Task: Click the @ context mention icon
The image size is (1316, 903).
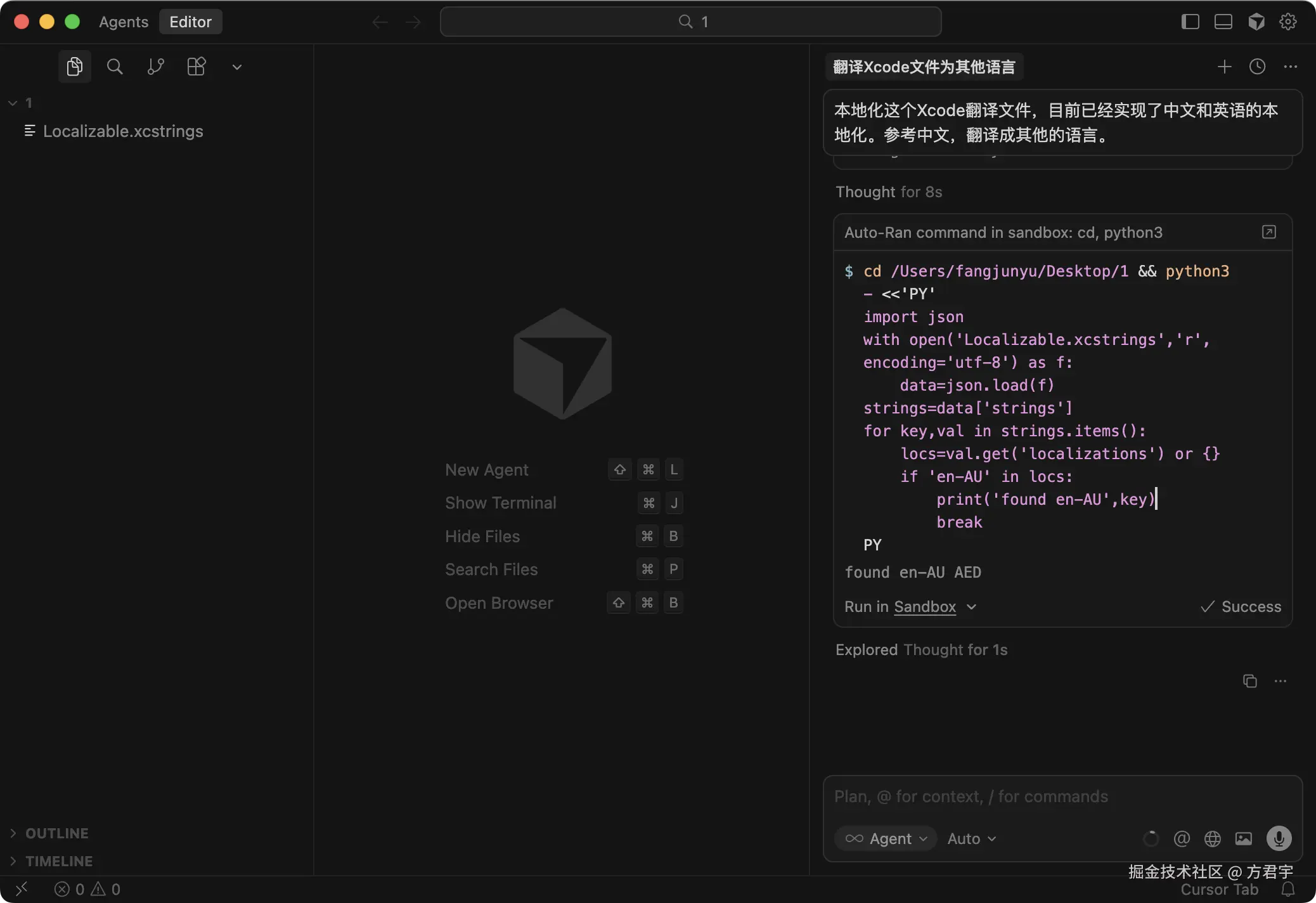Action: (1181, 838)
